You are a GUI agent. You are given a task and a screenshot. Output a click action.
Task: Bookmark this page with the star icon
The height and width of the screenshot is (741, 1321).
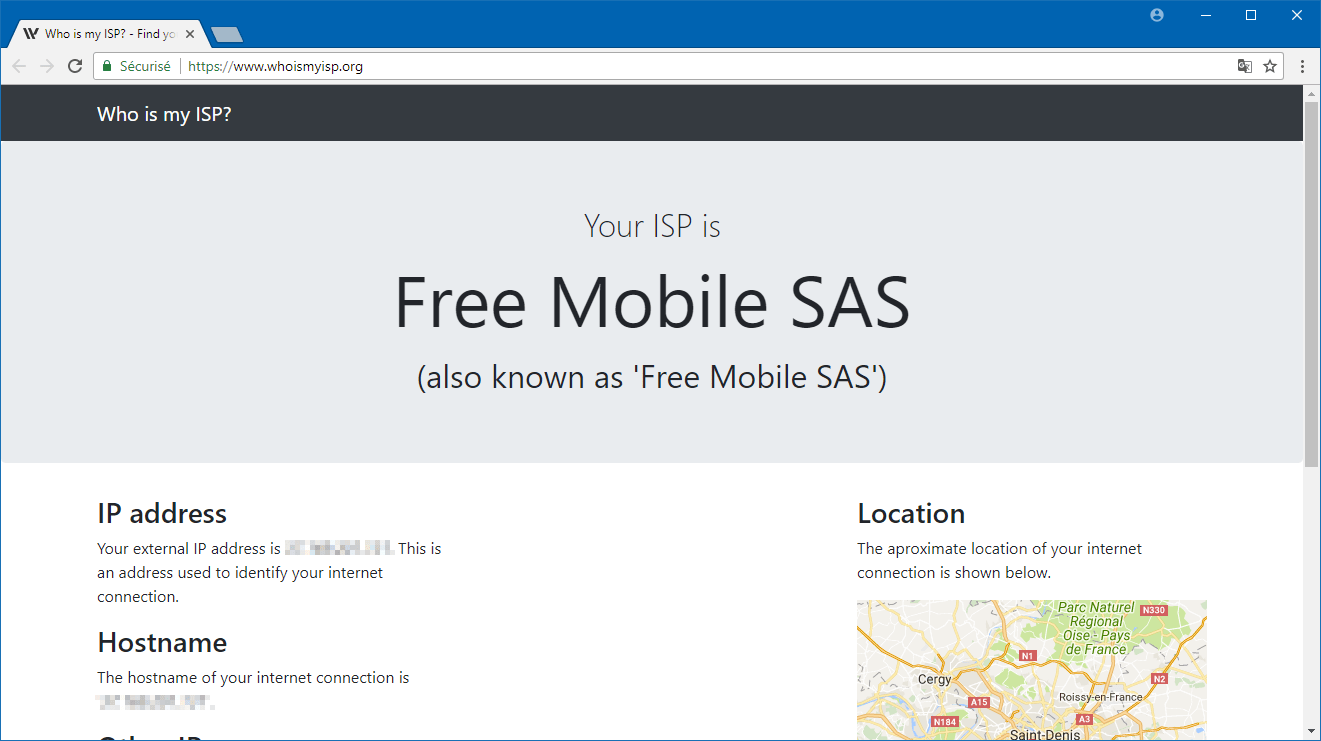coord(1270,66)
